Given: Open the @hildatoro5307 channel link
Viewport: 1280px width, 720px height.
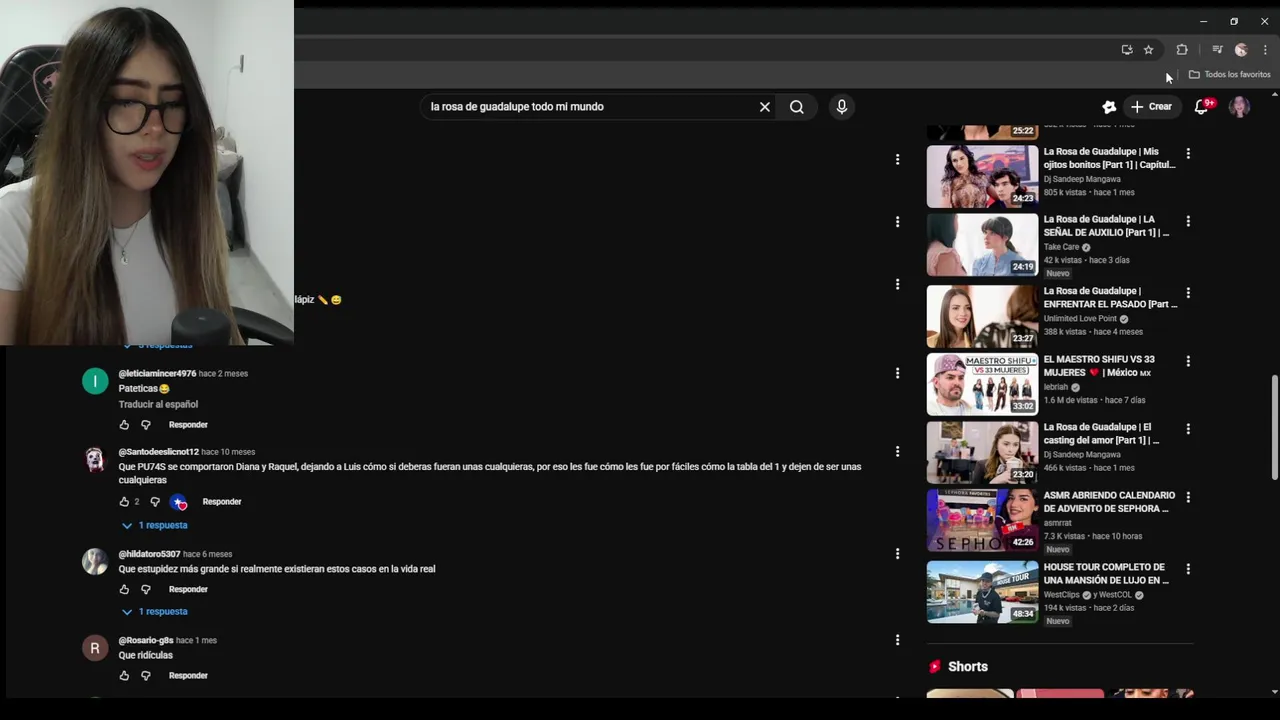Looking at the screenshot, I should (x=149, y=554).
